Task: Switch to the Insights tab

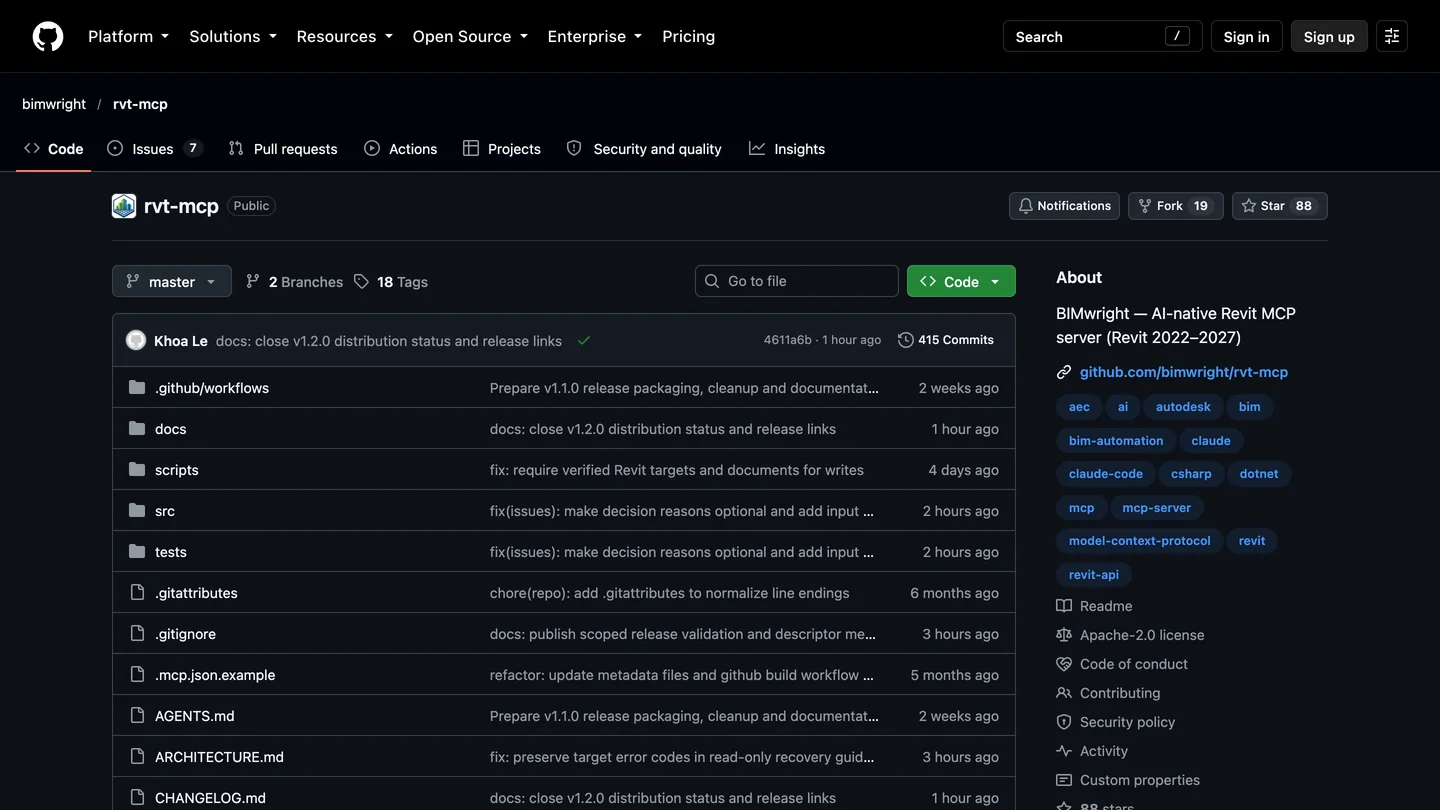Action: [x=787, y=149]
